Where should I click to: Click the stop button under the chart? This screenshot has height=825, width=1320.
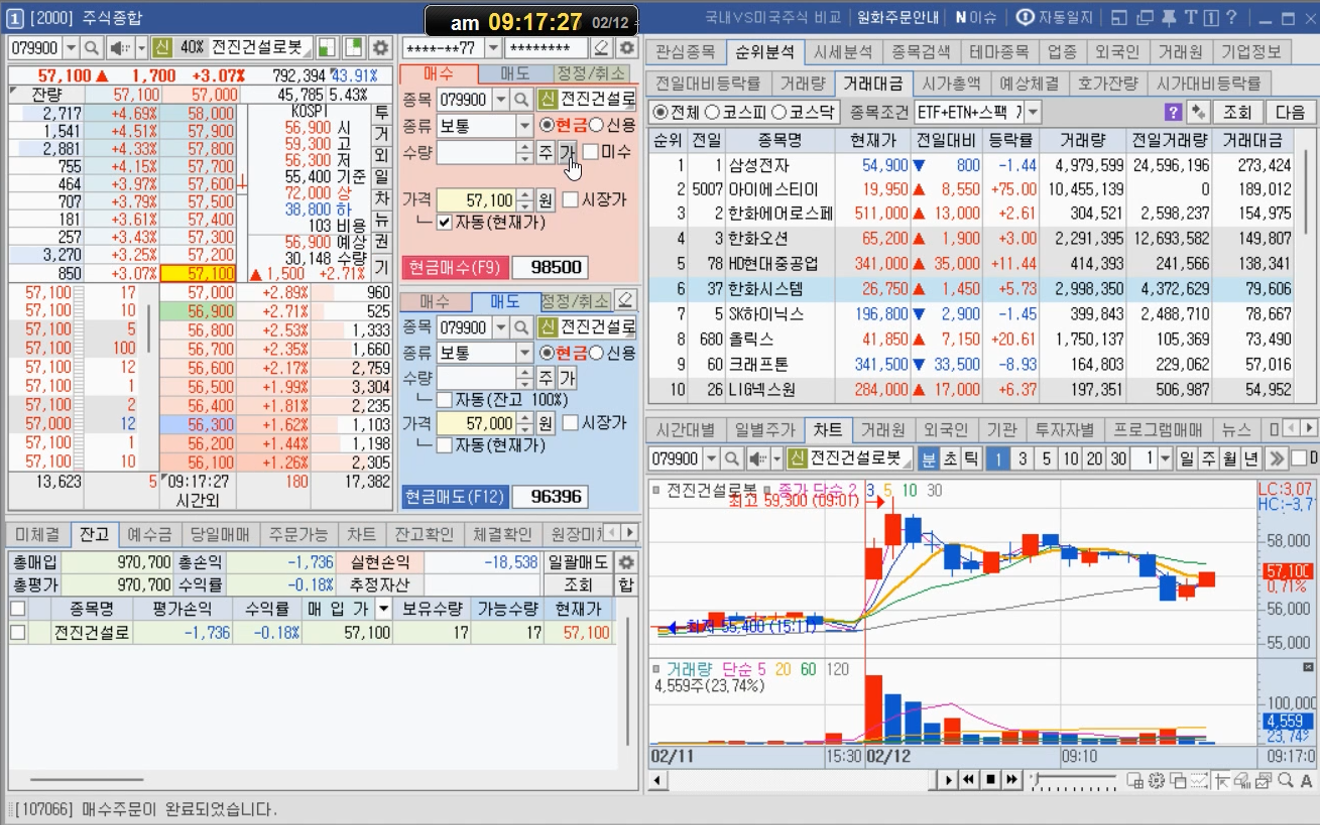point(990,779)
